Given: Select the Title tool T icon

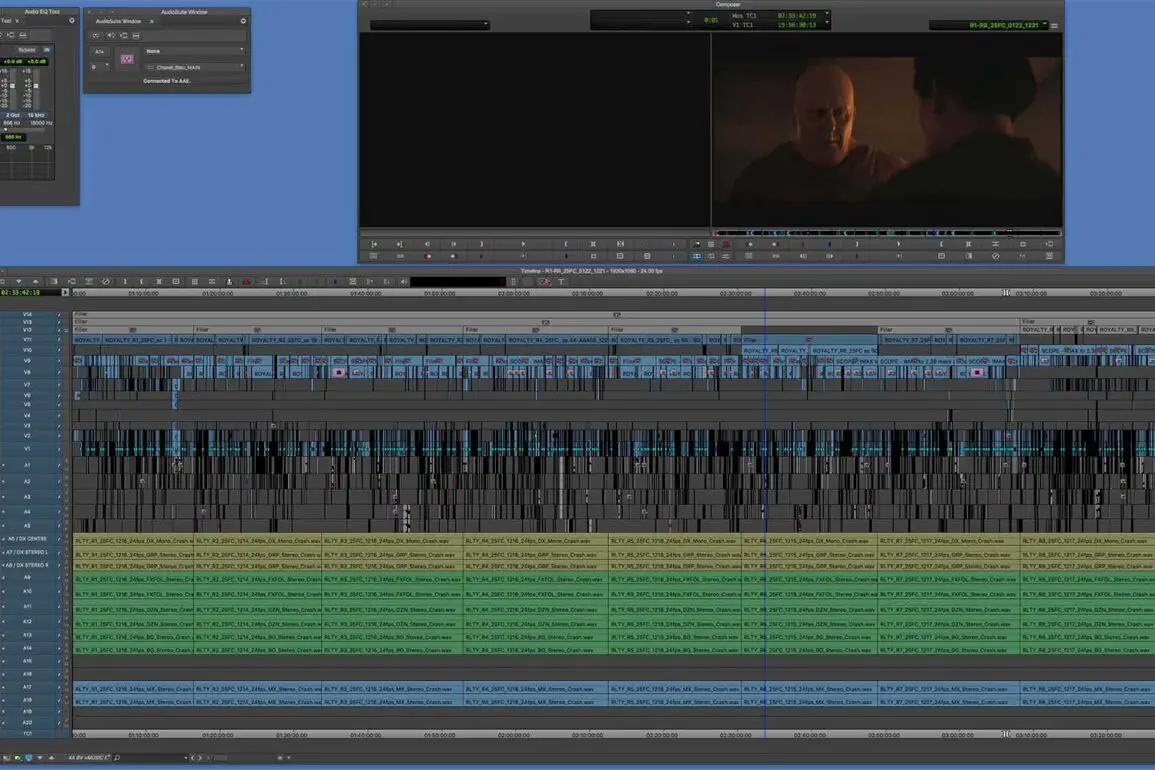Looking at the screenshot, I should (x=561, y=282).
